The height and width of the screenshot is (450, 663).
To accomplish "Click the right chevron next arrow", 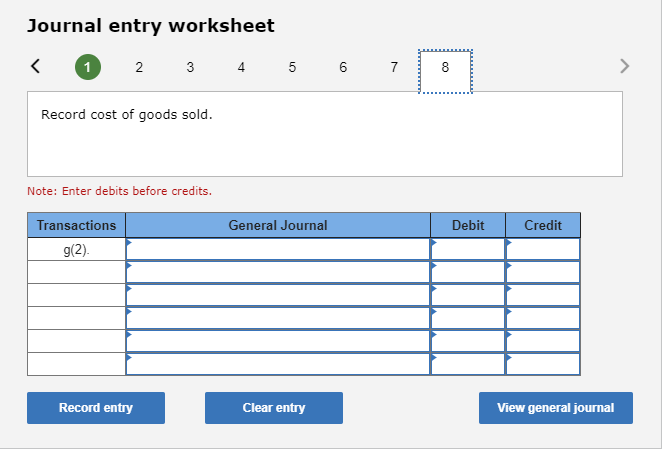I will 625,66.
